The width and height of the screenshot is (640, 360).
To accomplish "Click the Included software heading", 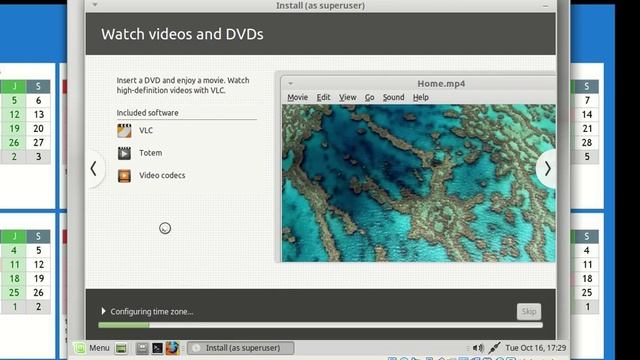I will click(147, 113).
